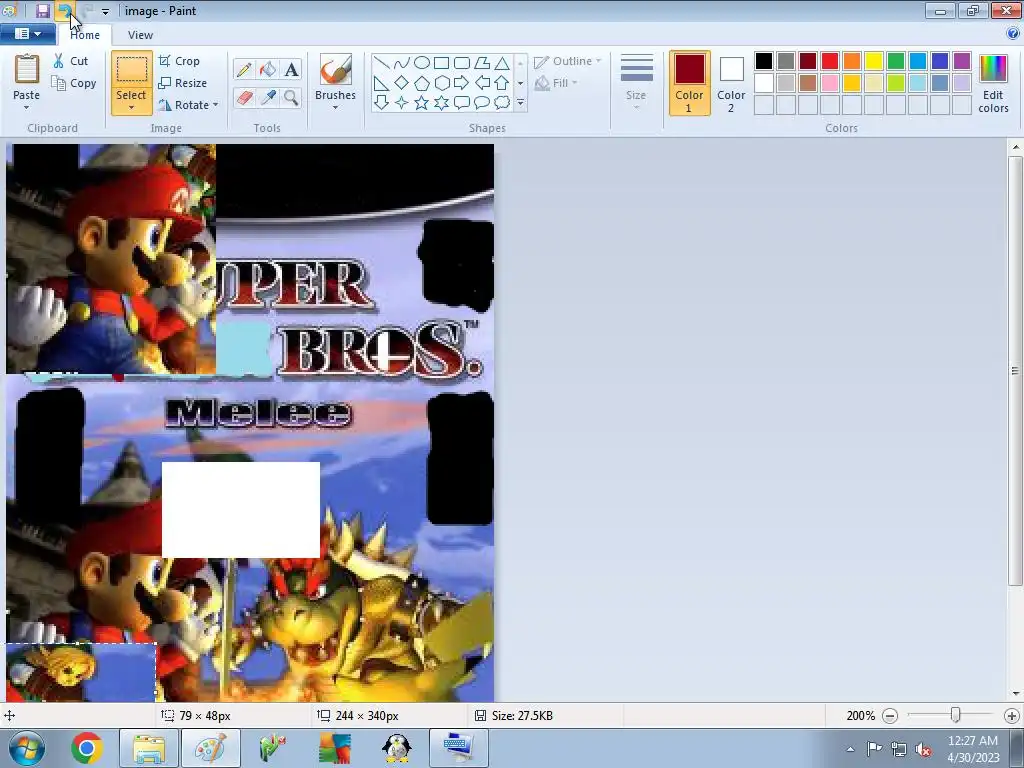Image resolution: width=1024 pixels, height=768 pixels.
Task: Click the Crop button
Action: point(179,61)
